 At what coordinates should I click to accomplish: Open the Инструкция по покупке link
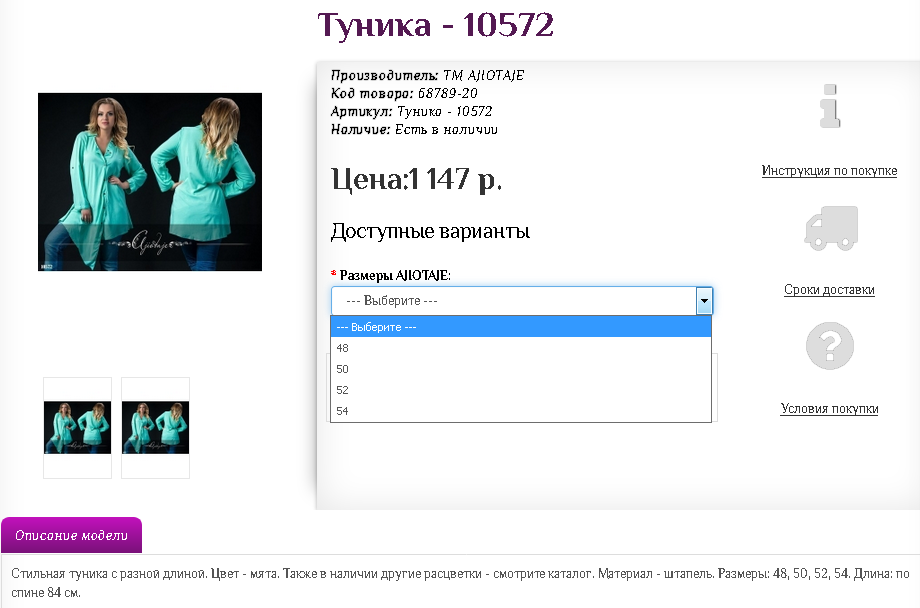tap(829, 171)
